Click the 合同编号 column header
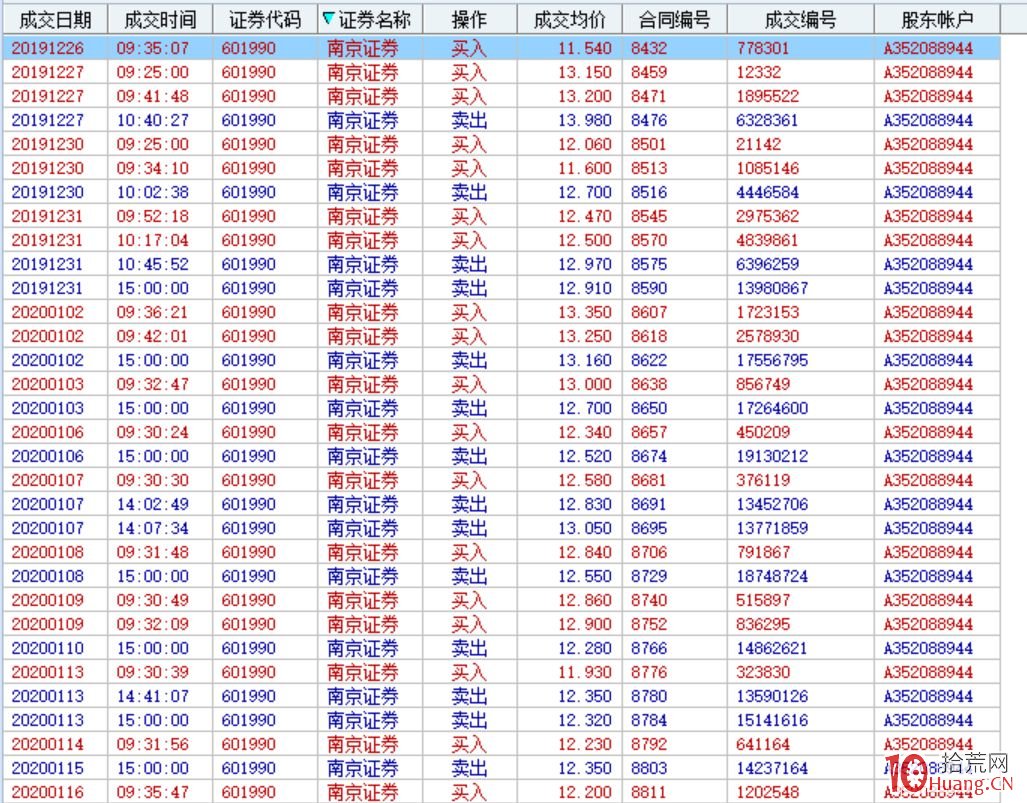The height and width of the screenshot is (803, 1027). [x=675, y=20]
